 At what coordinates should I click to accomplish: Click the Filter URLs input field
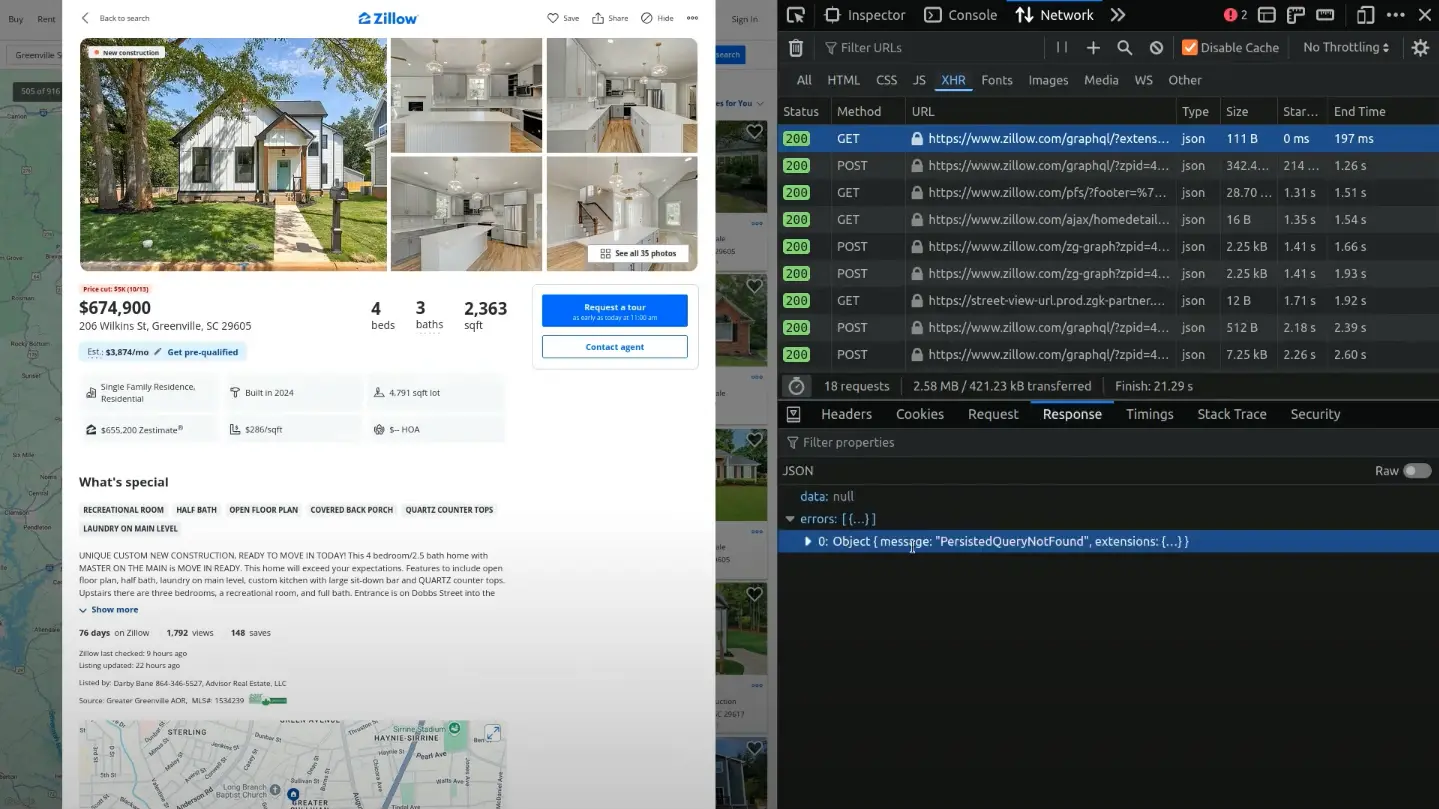[x=930, y=48]
